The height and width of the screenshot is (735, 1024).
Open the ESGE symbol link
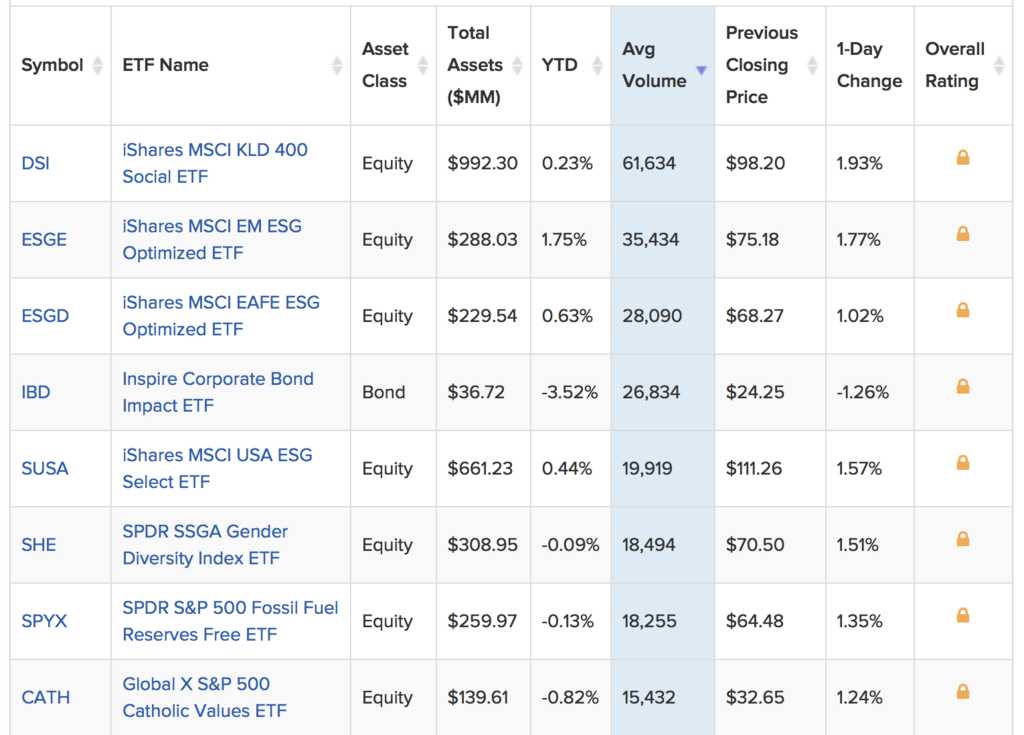(x=44, y=240)
